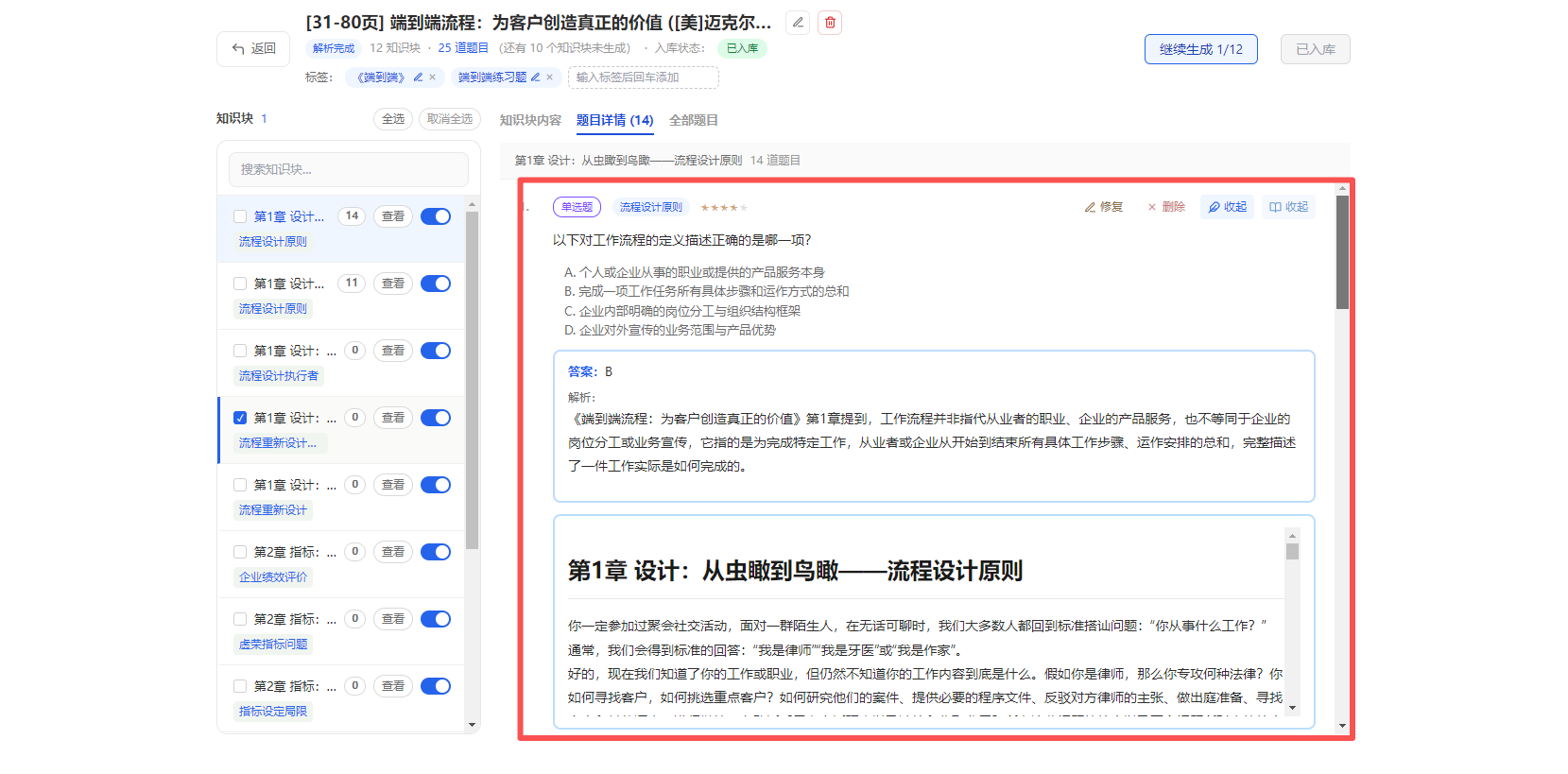Click the 企业绩效评价 tag label
1568x774 pixels.
pyautogui.click(x=272, y=577)
